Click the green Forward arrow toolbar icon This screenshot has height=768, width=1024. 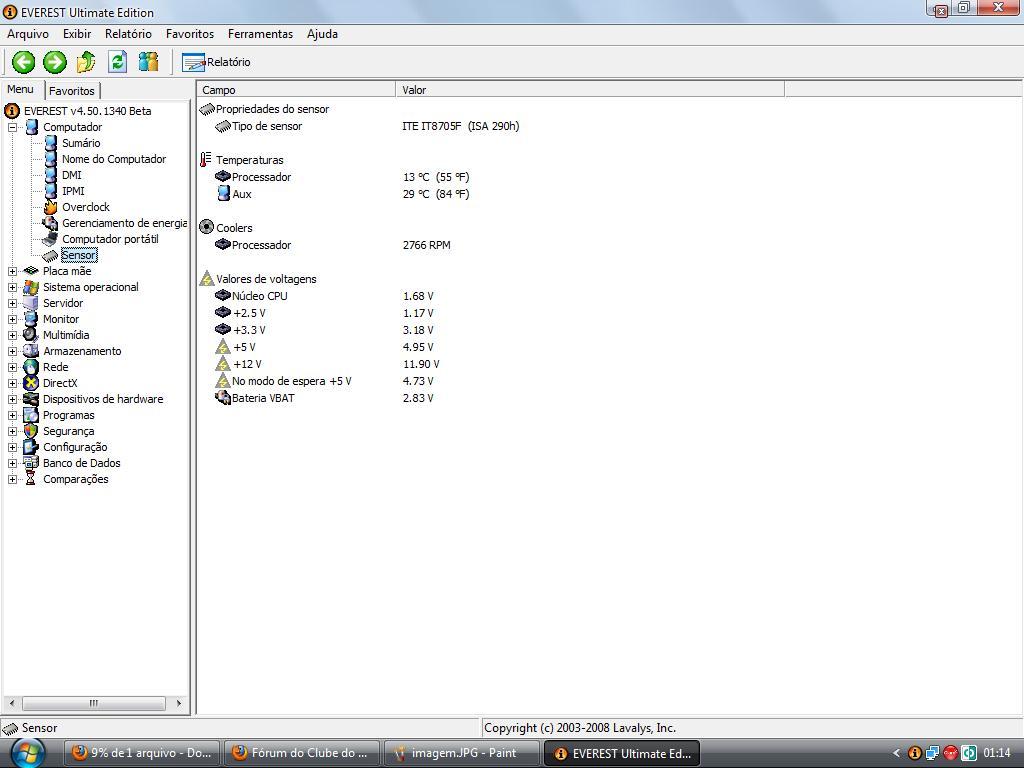(55, 62)
